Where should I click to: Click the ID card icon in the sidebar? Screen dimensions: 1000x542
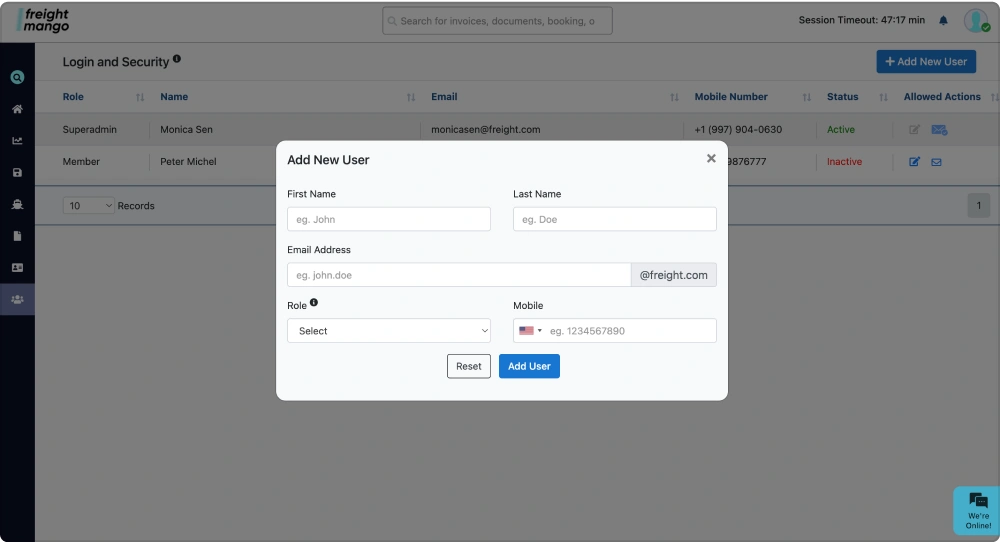17,268
